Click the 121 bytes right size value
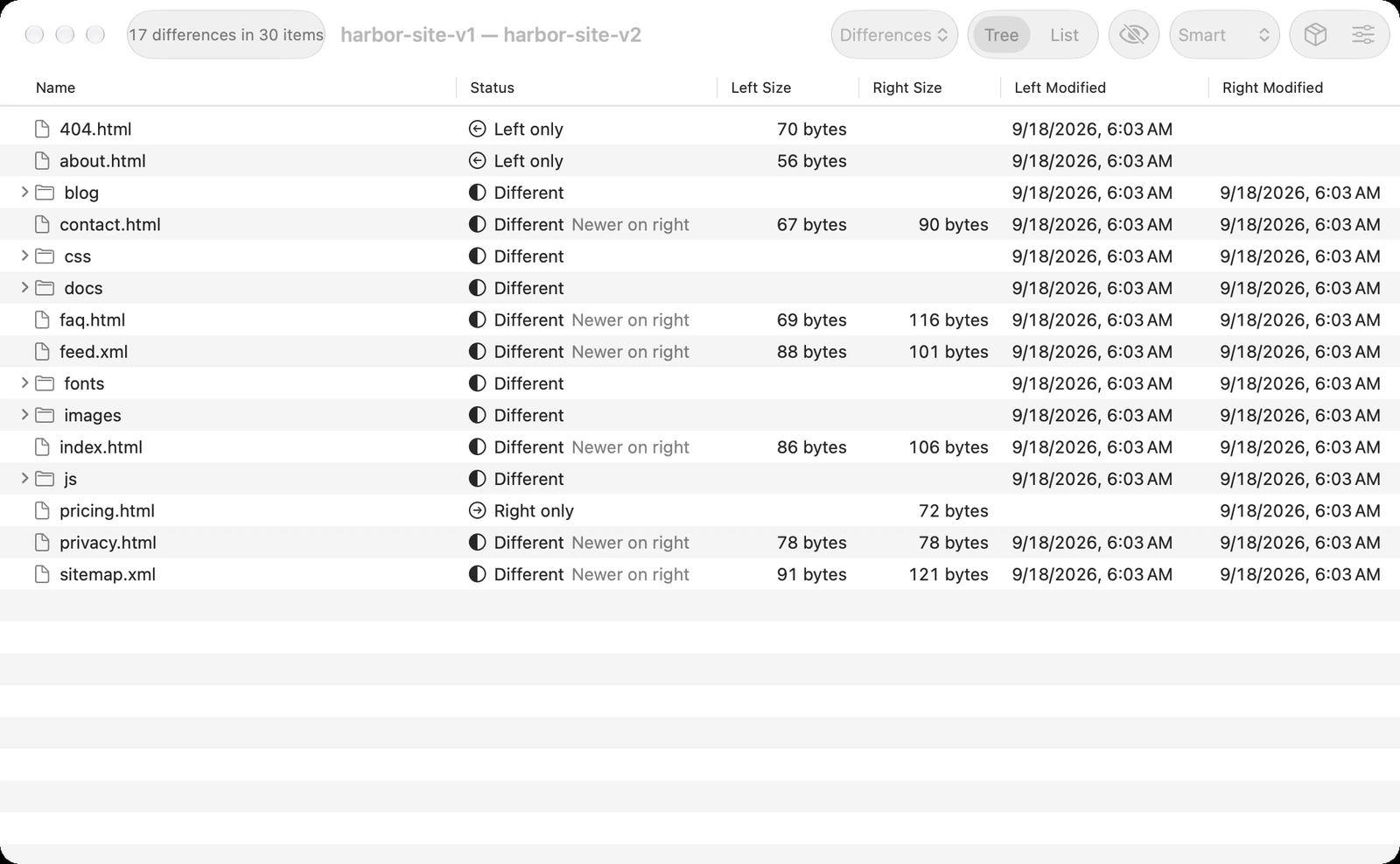The height and width of the screenshot is (864, 1400). 948,574
